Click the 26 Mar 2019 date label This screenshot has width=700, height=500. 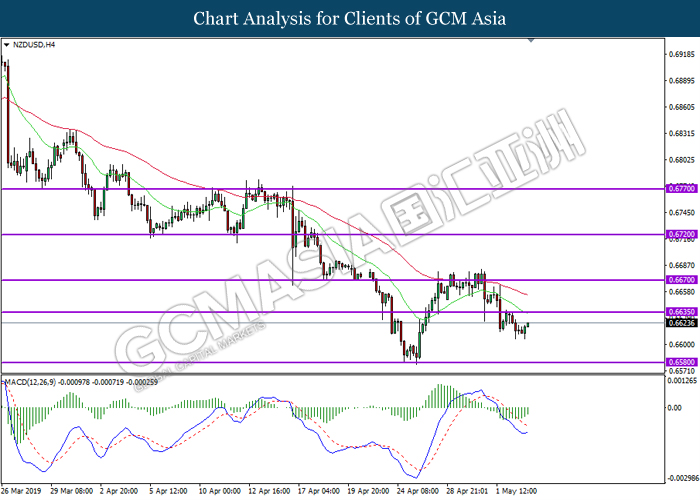point(21,491)
